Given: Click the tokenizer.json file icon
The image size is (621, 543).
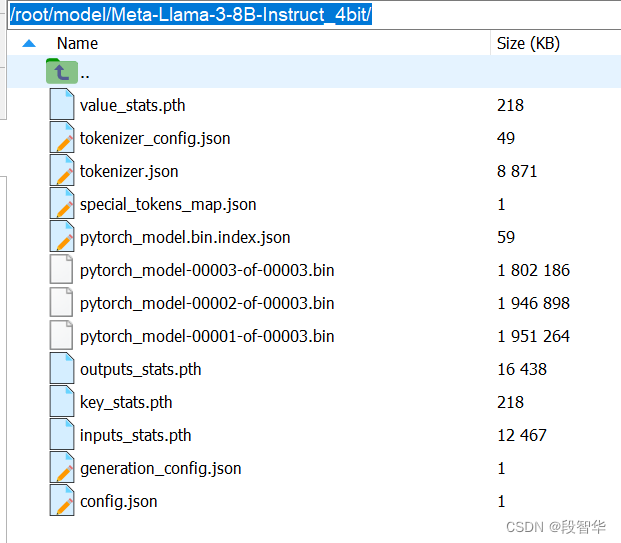Looking at the screenshot, I should 62,171.
